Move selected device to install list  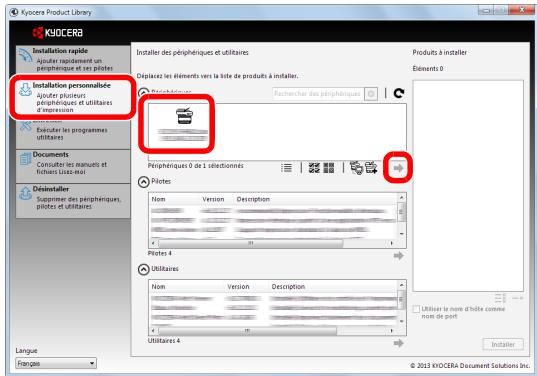coord(398,168)
